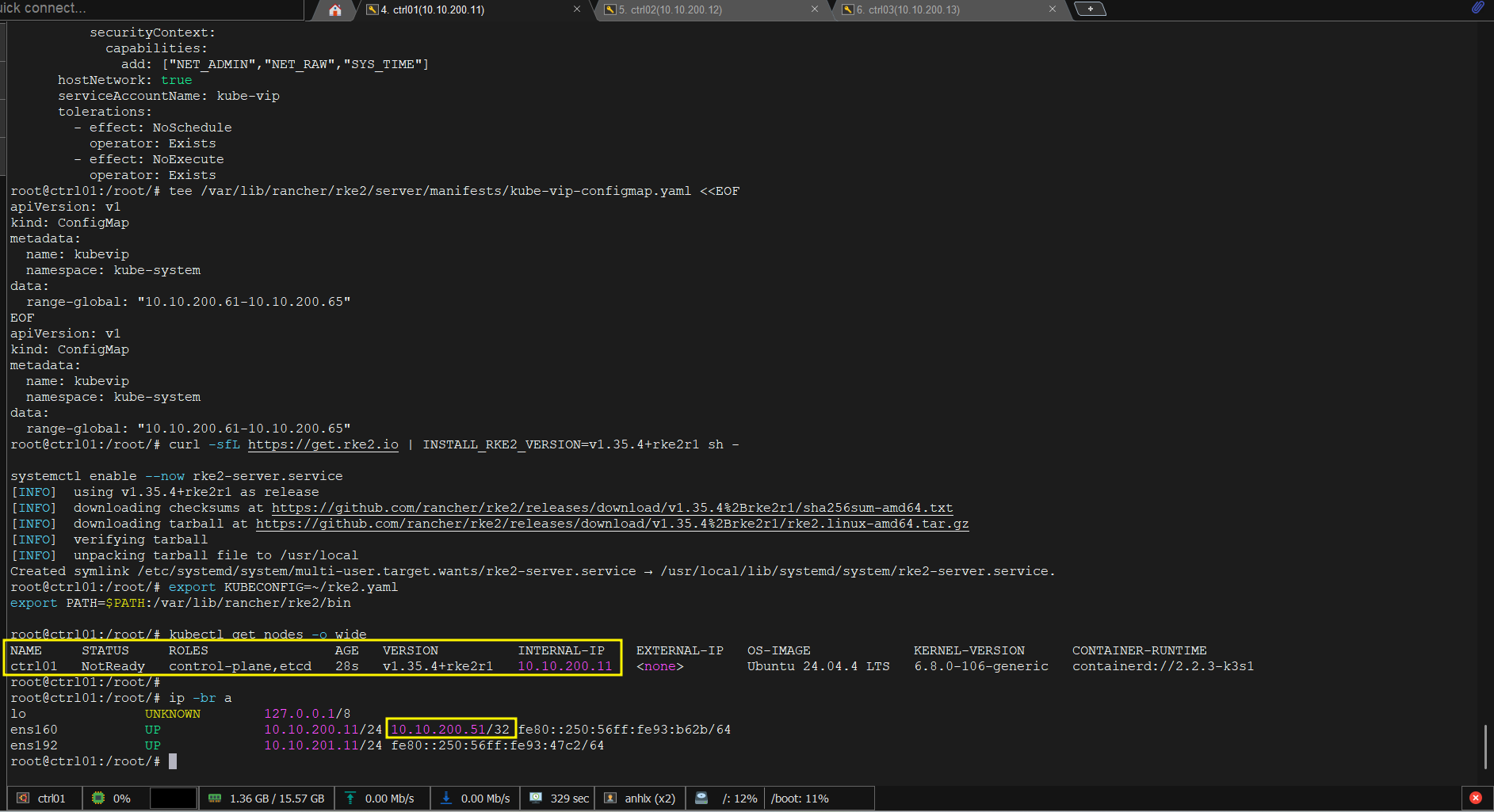Click the terminal prompt cursor line

pos(94,761)
